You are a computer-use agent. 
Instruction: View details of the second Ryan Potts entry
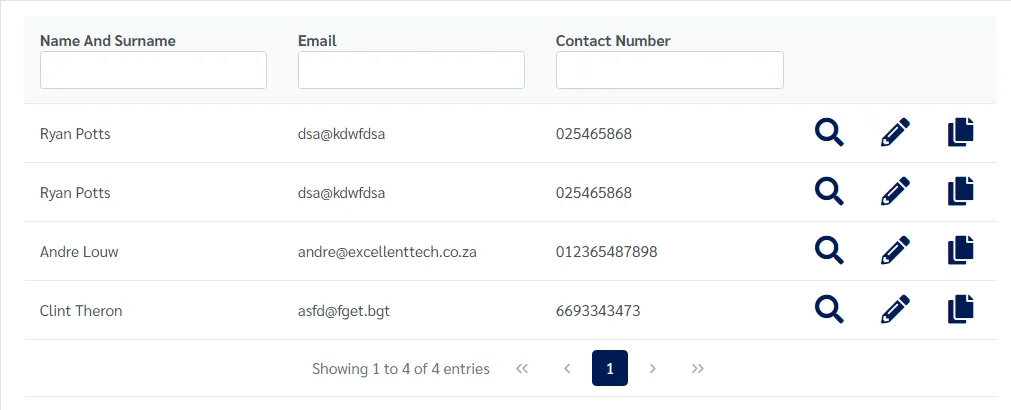click(829, 192)
